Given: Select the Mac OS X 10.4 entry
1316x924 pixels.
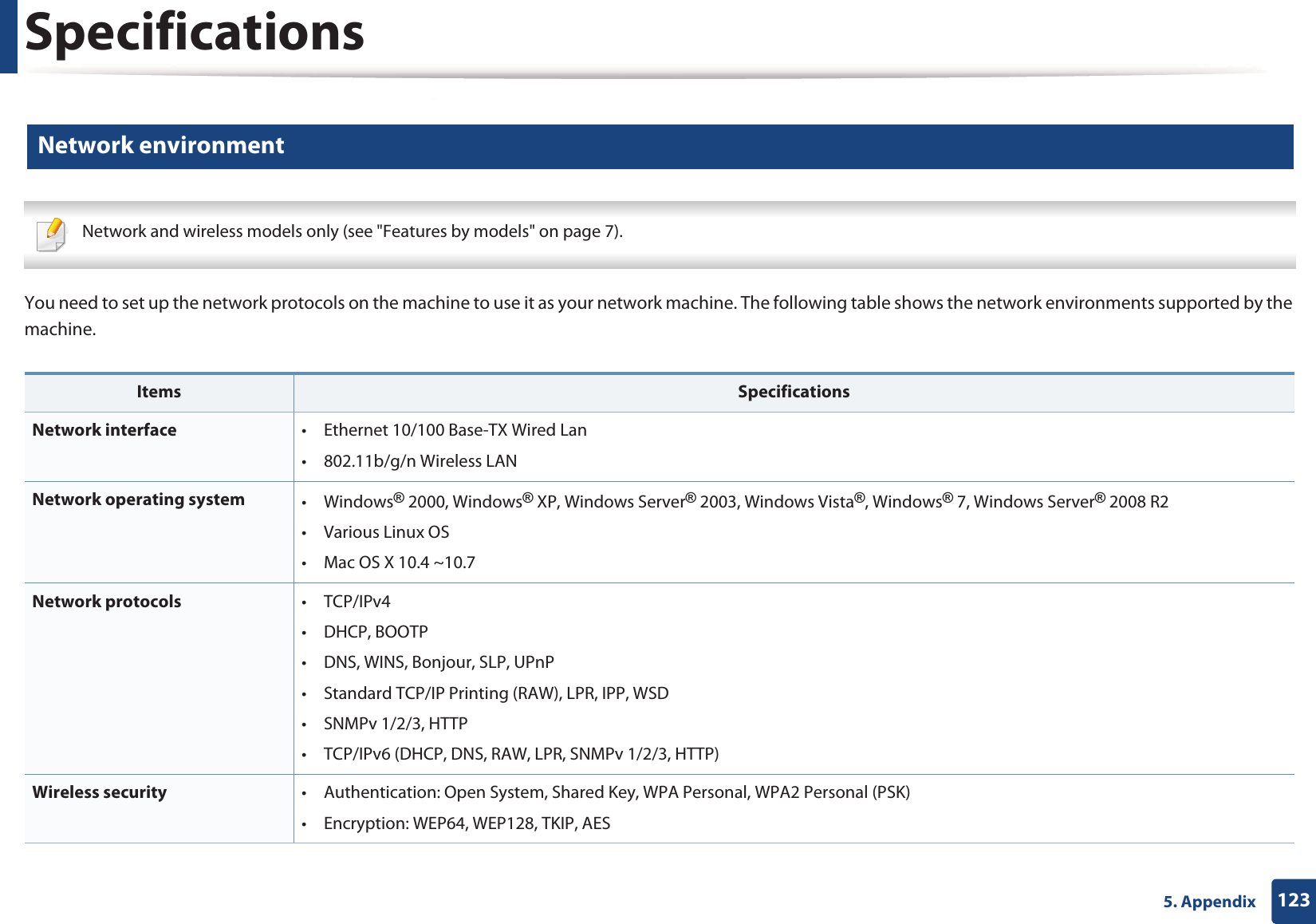Looking at the screenshot, I should click(400, 562).
